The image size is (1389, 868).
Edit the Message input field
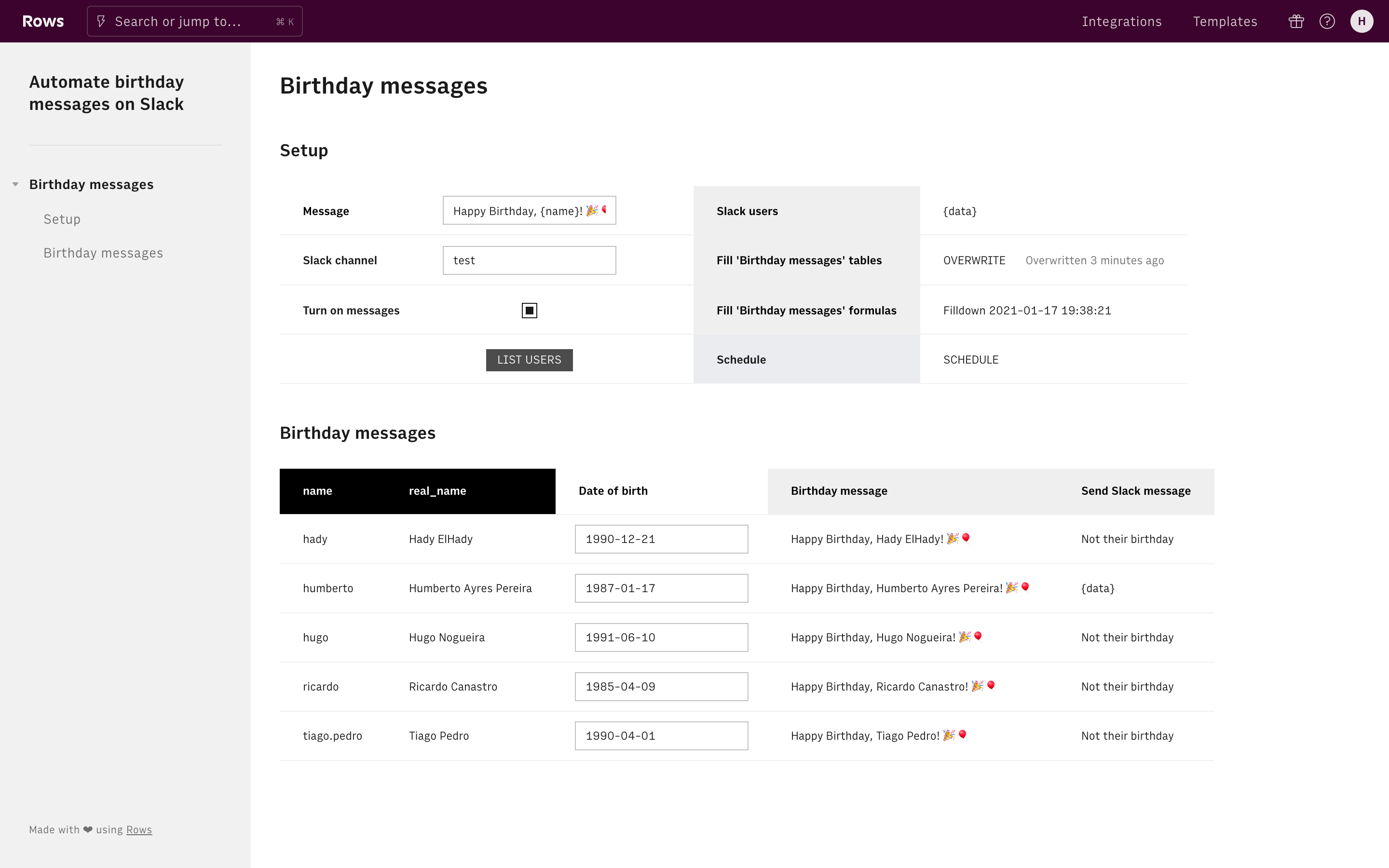pos(529,211)
